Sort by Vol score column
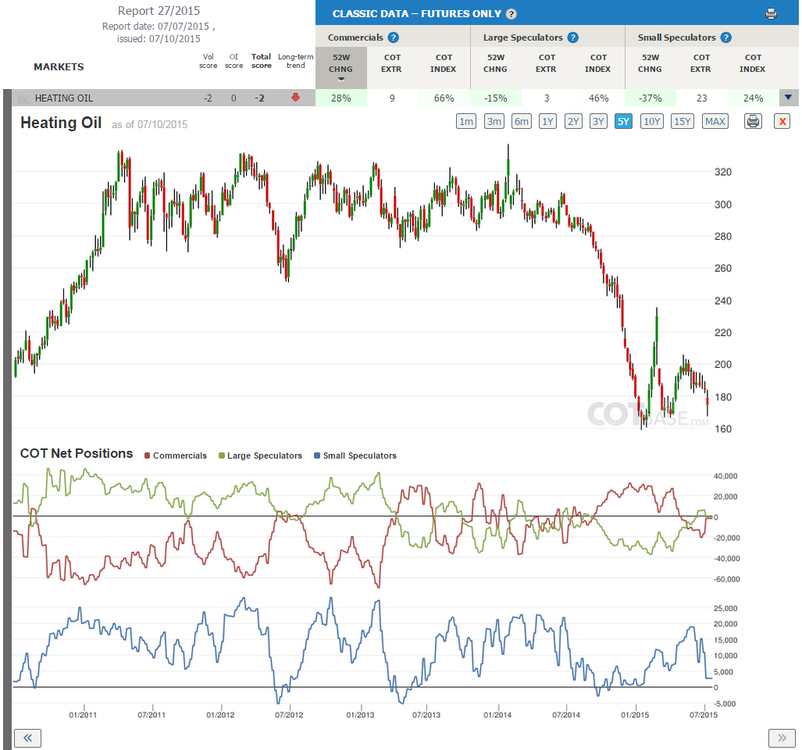The width and height of the screenshot is (802, 750). [x=208, y=61]
